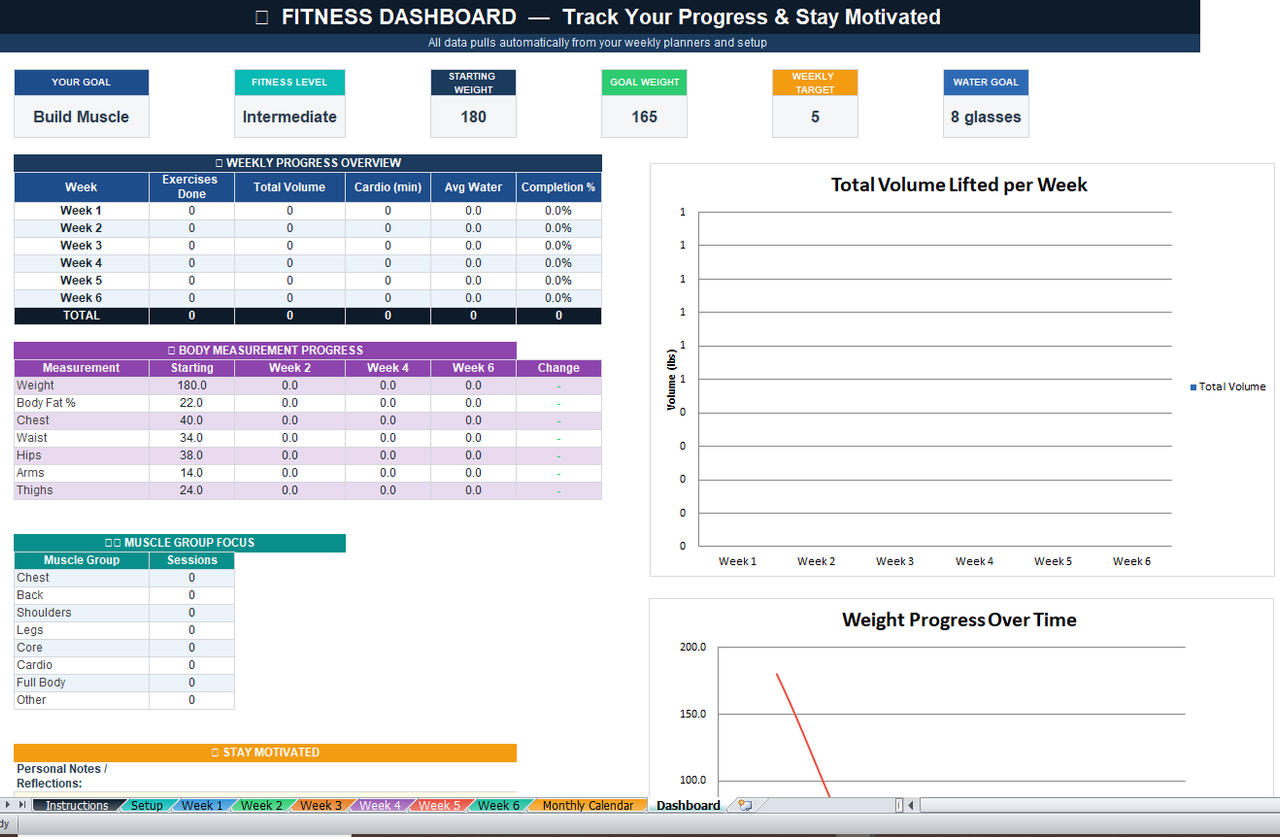Click the Arms starting value 14.0
The image size is (1280, 837).
[192, 473]
